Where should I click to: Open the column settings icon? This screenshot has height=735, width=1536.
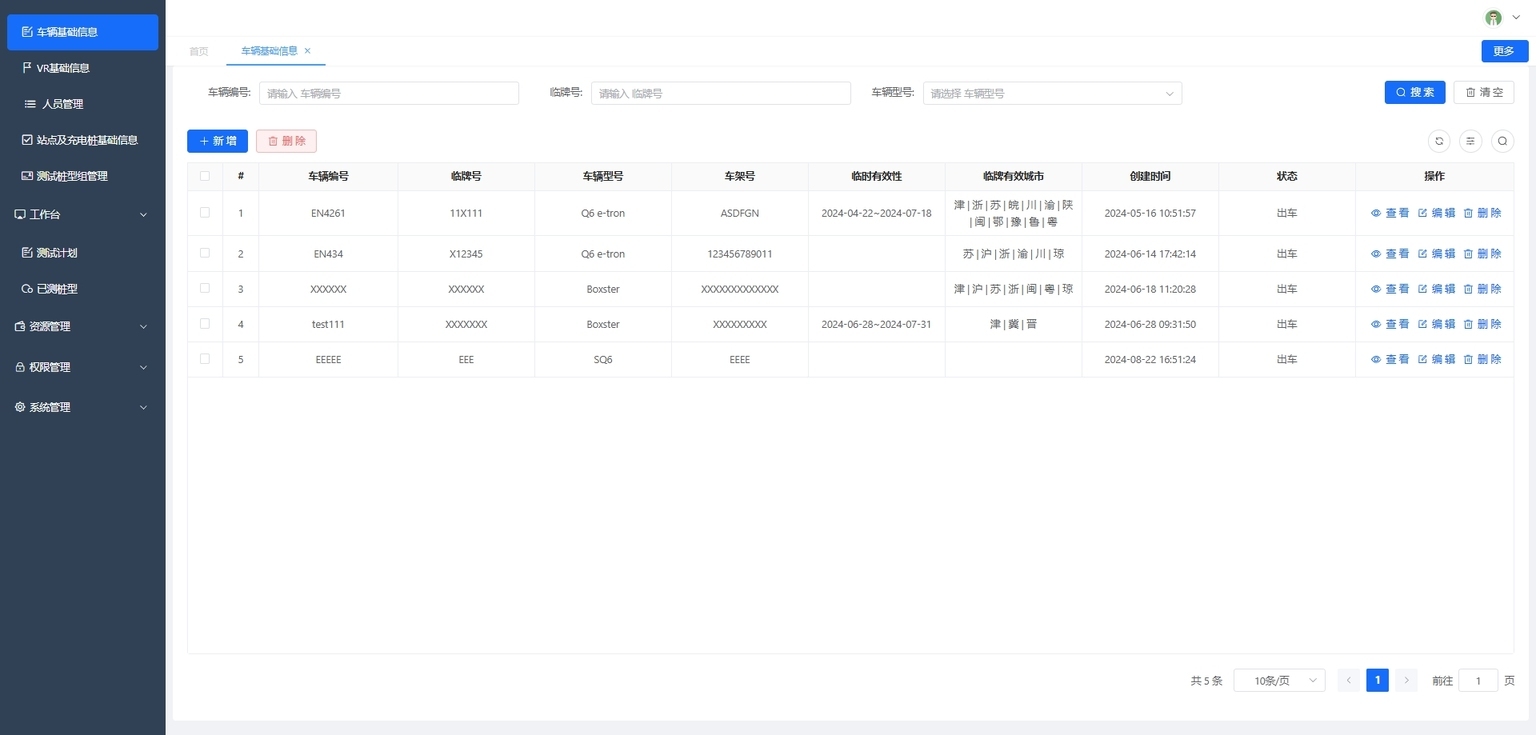click(x=1471, y=141)
